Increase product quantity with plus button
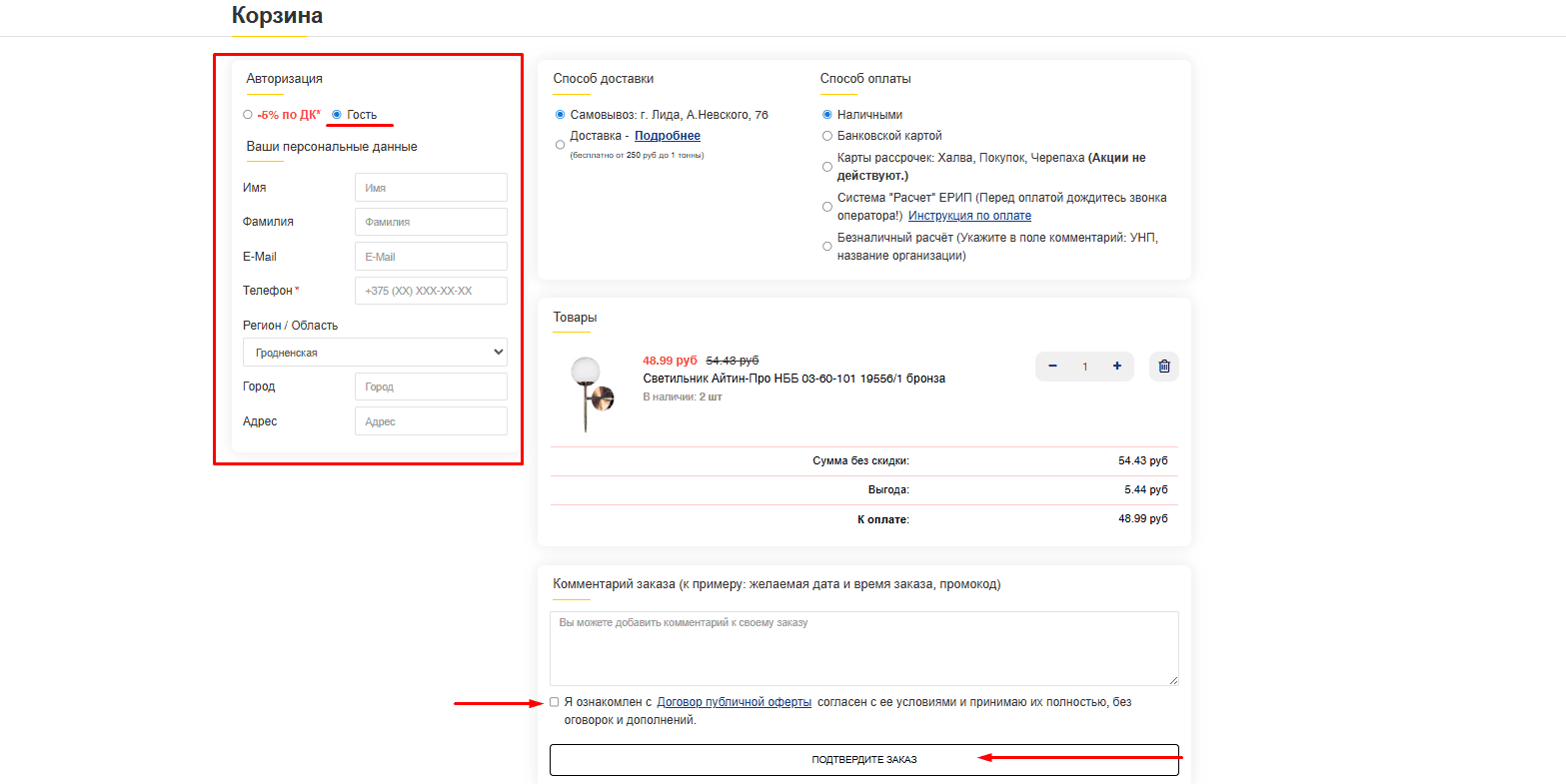The height and width of the screenshot is (784, 1566). click(x=1116, y=367)
